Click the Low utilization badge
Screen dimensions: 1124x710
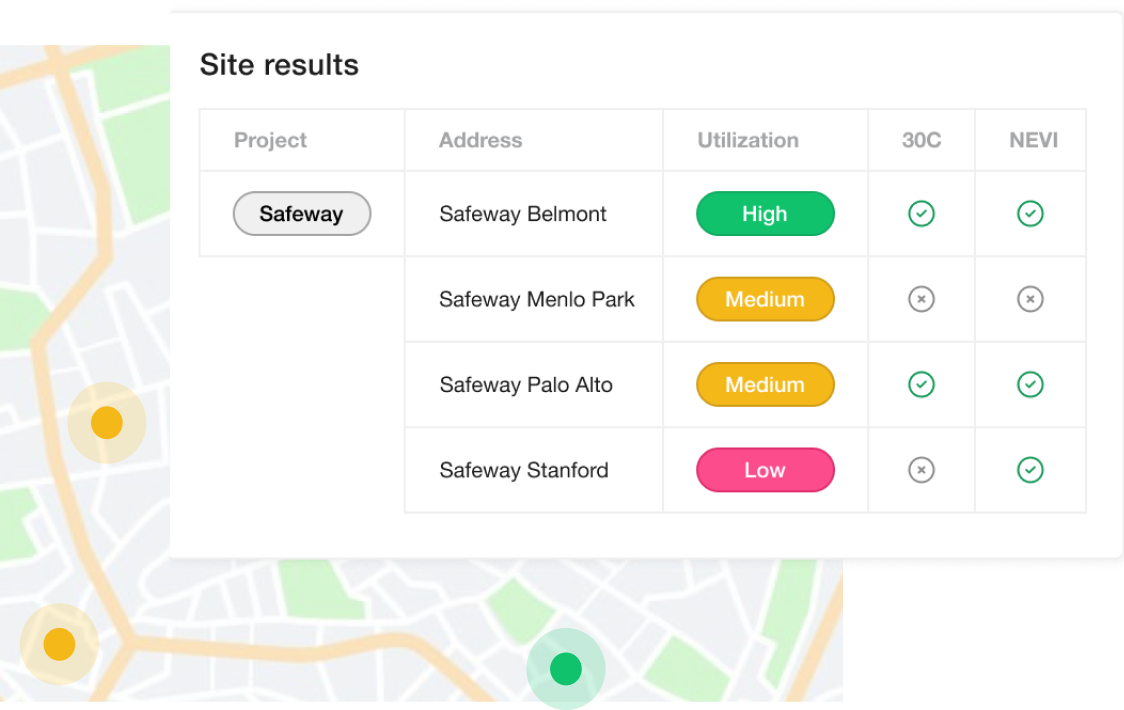[x=765, y=470]
